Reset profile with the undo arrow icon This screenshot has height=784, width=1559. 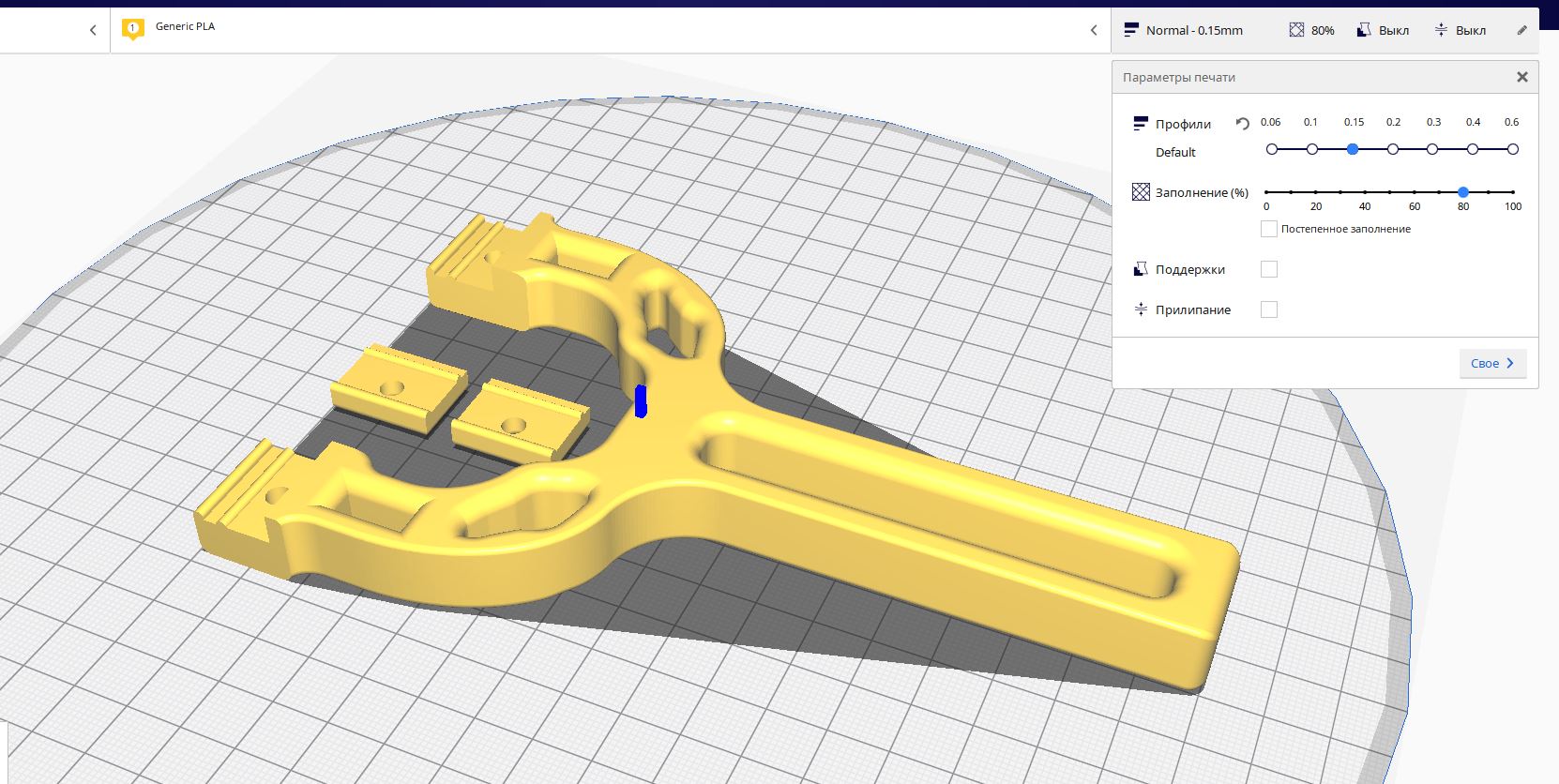coord(1243,124)
